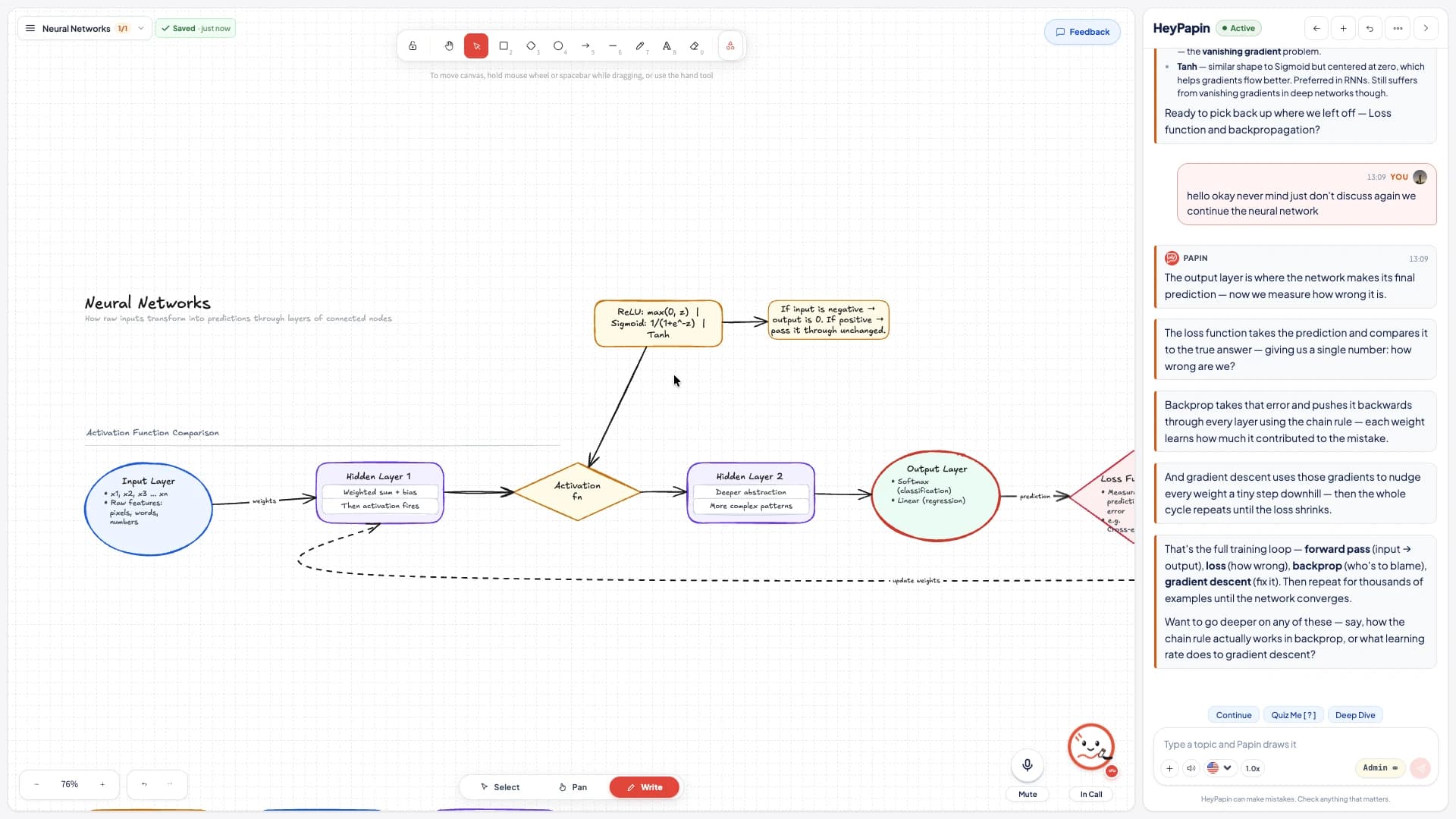The image size is (1456, 819).
Task: Click the In Call status button
Action: coord(1091,794)
